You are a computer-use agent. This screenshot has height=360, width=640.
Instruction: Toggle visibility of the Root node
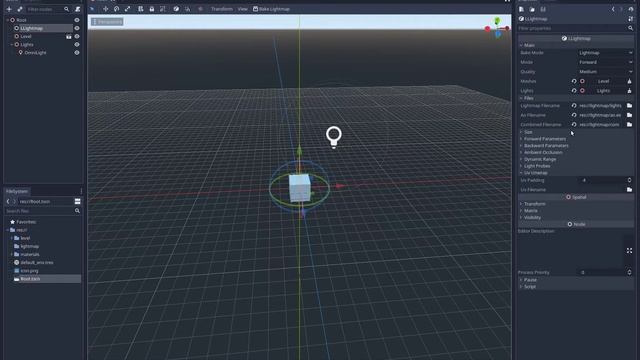[x=77, y=20]
